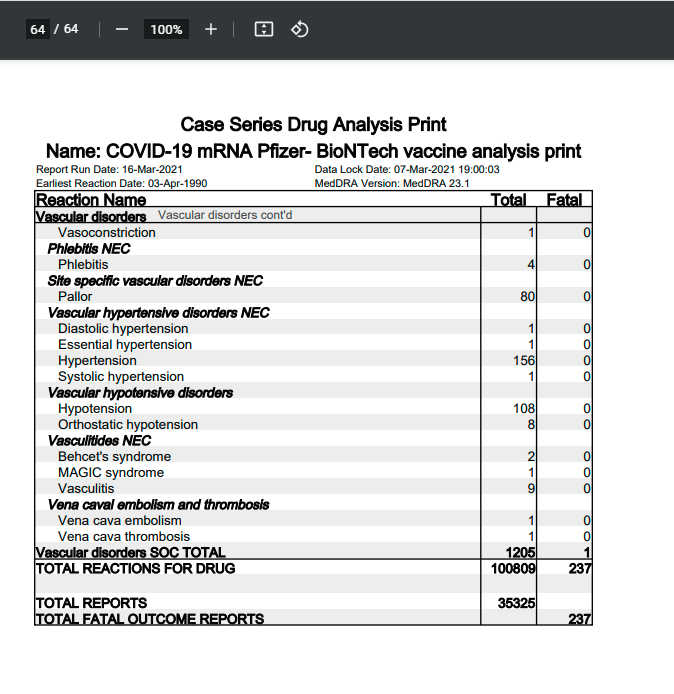Viewport: 674px width, 694px height.
Task: Click the 'TOTAL REPORTS' label
Action: [91, 603]
